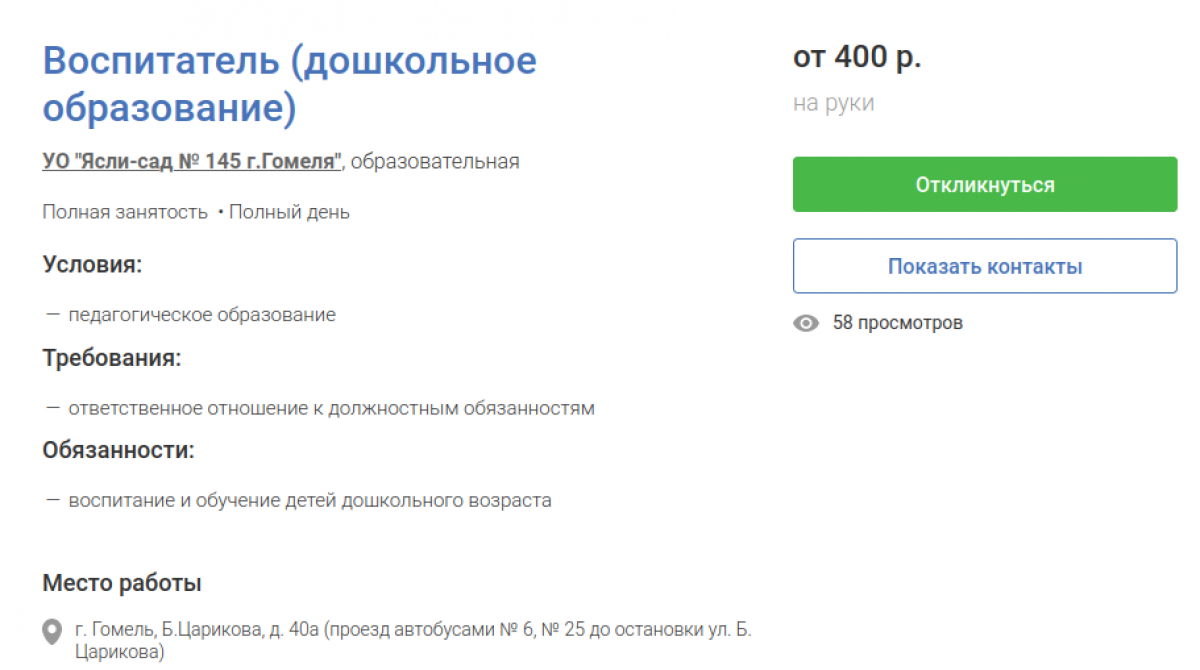Click the ответственное отношение requirement line

click(331, 408)
